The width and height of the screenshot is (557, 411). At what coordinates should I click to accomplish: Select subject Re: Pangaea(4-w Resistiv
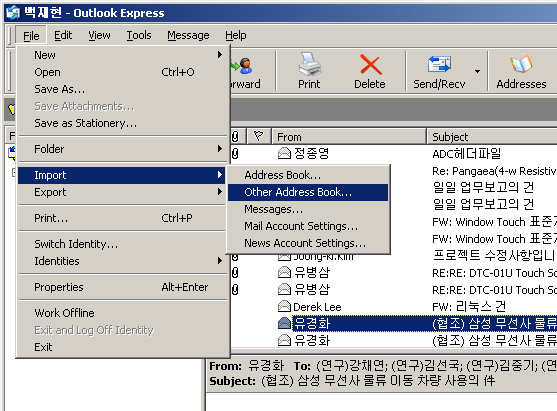494,171
